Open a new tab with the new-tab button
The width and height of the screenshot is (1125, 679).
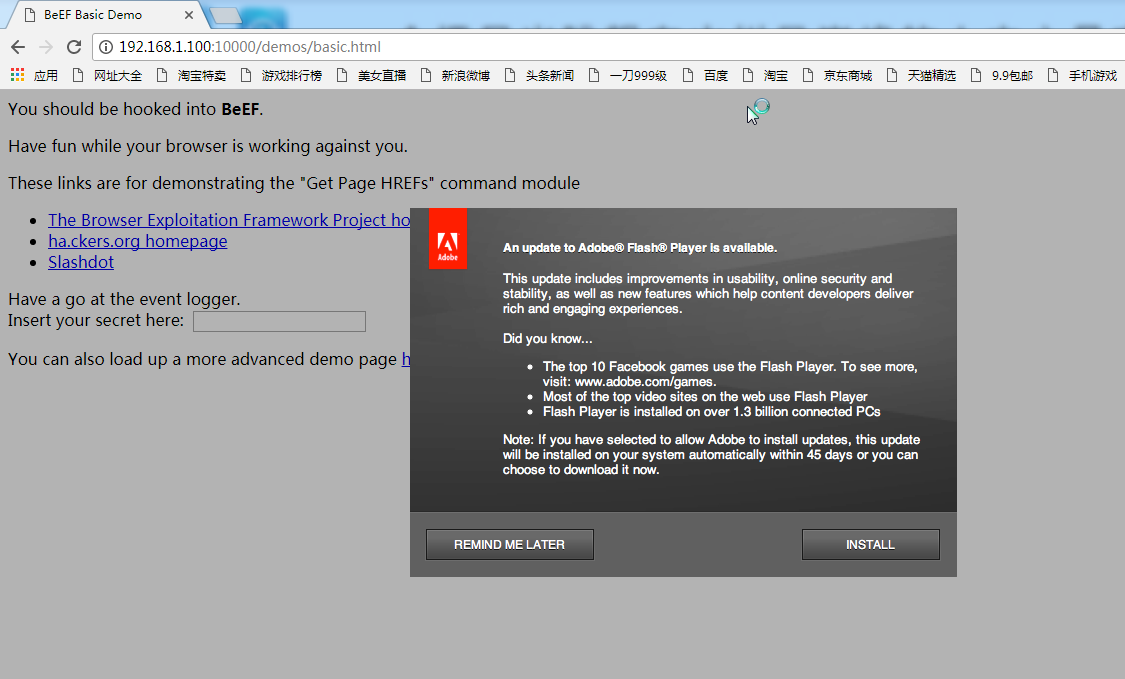225,15
